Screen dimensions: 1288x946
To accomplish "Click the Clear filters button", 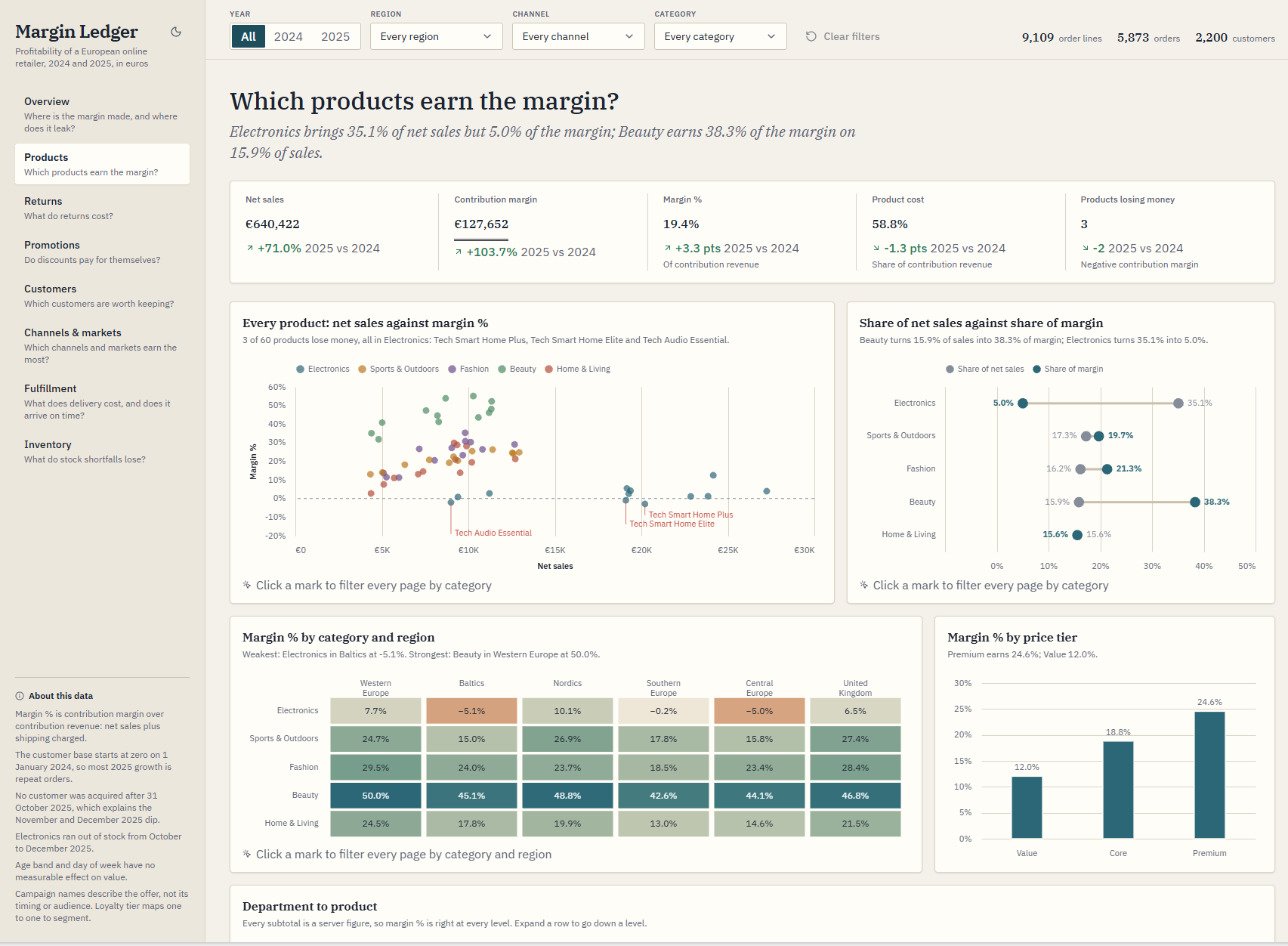I will pos(842,36).
